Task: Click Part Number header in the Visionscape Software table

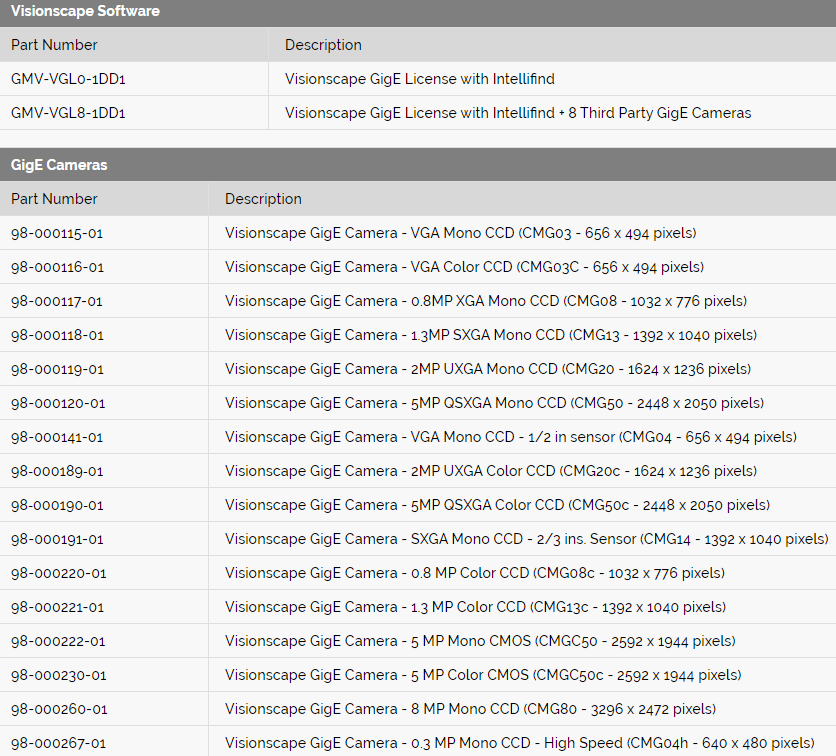Action: point(54,45)
